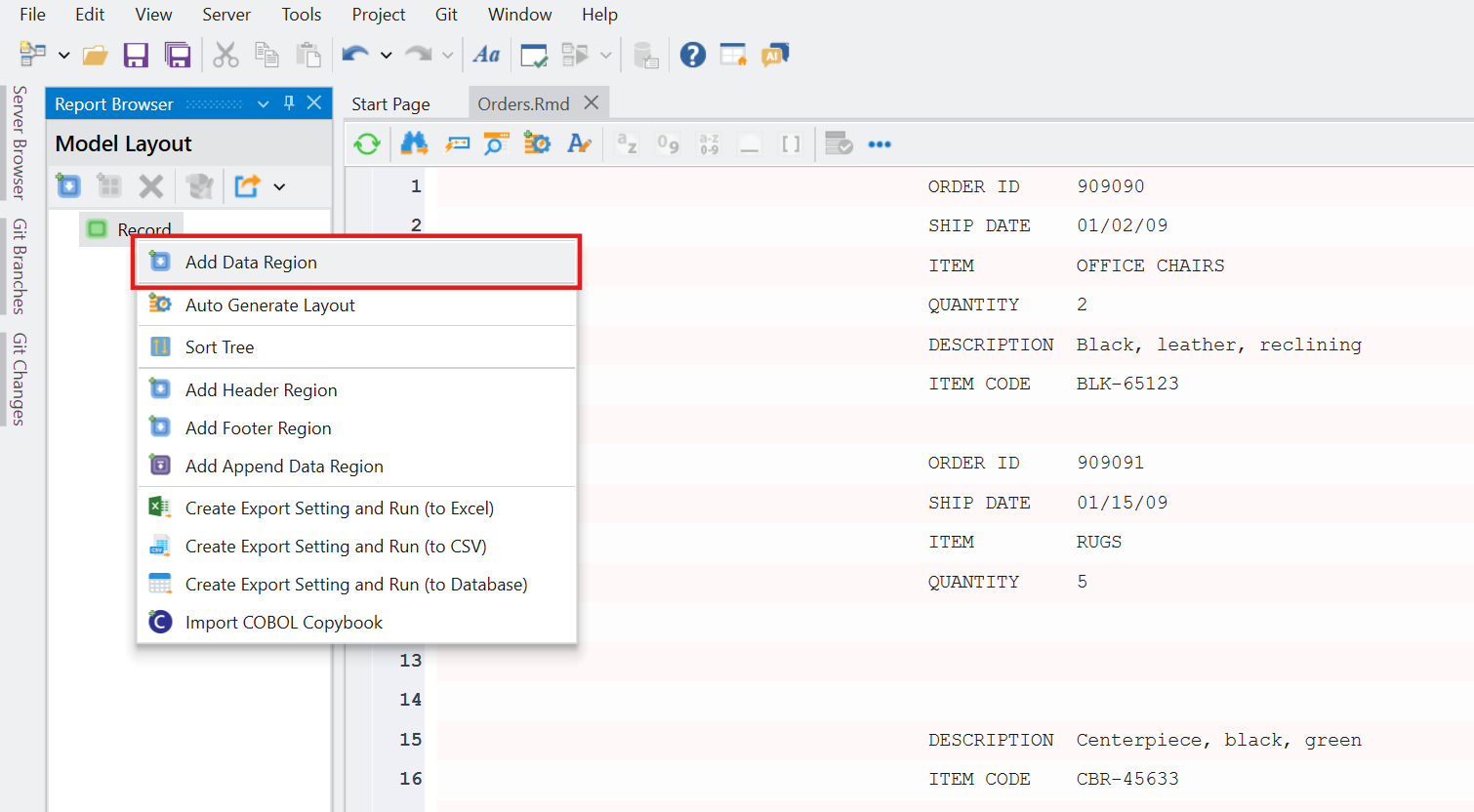Switch to the Start Page tab

pyautogui.click(x=390, y=104)
